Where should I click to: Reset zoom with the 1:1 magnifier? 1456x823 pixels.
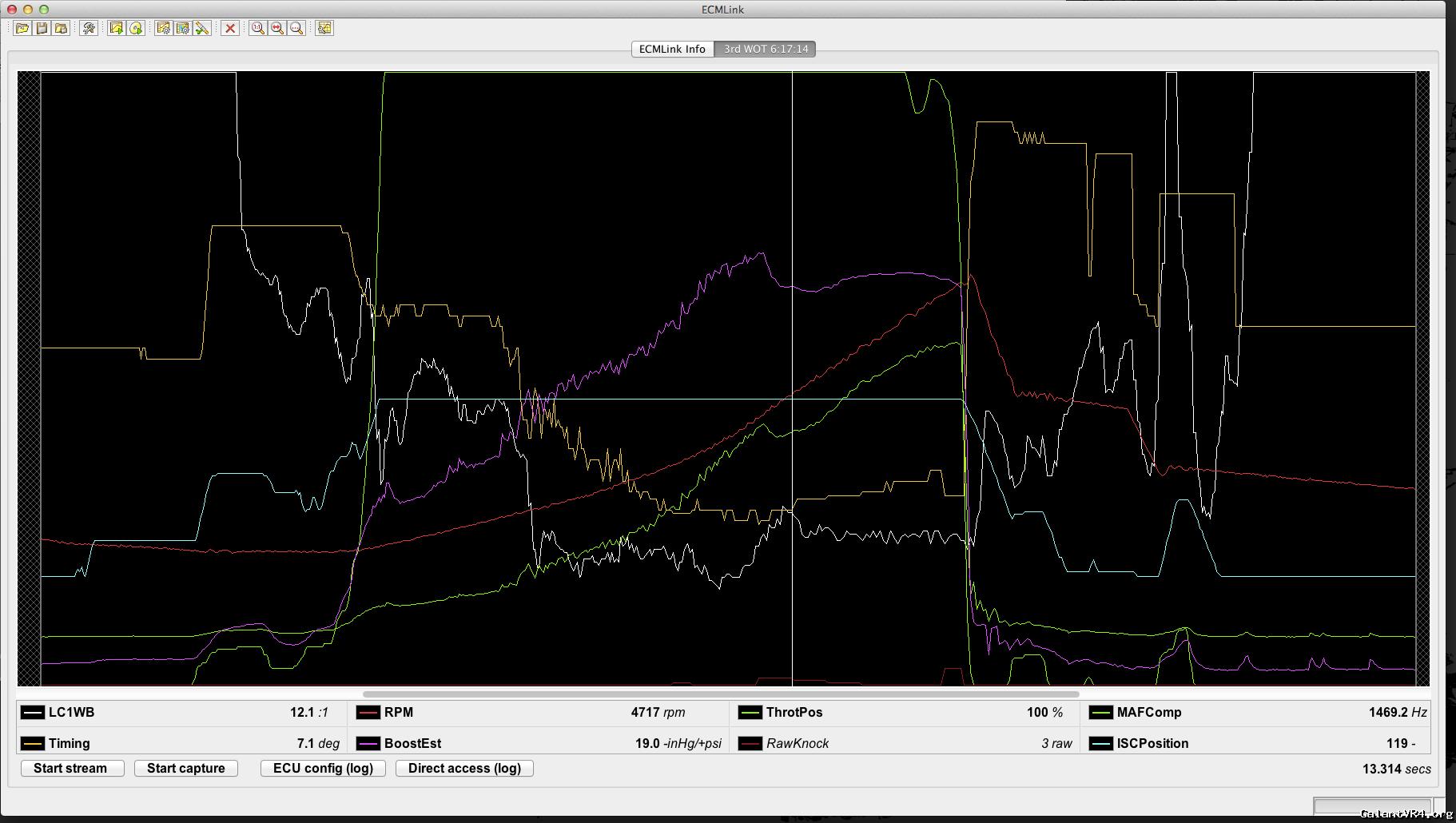point(257,28)
